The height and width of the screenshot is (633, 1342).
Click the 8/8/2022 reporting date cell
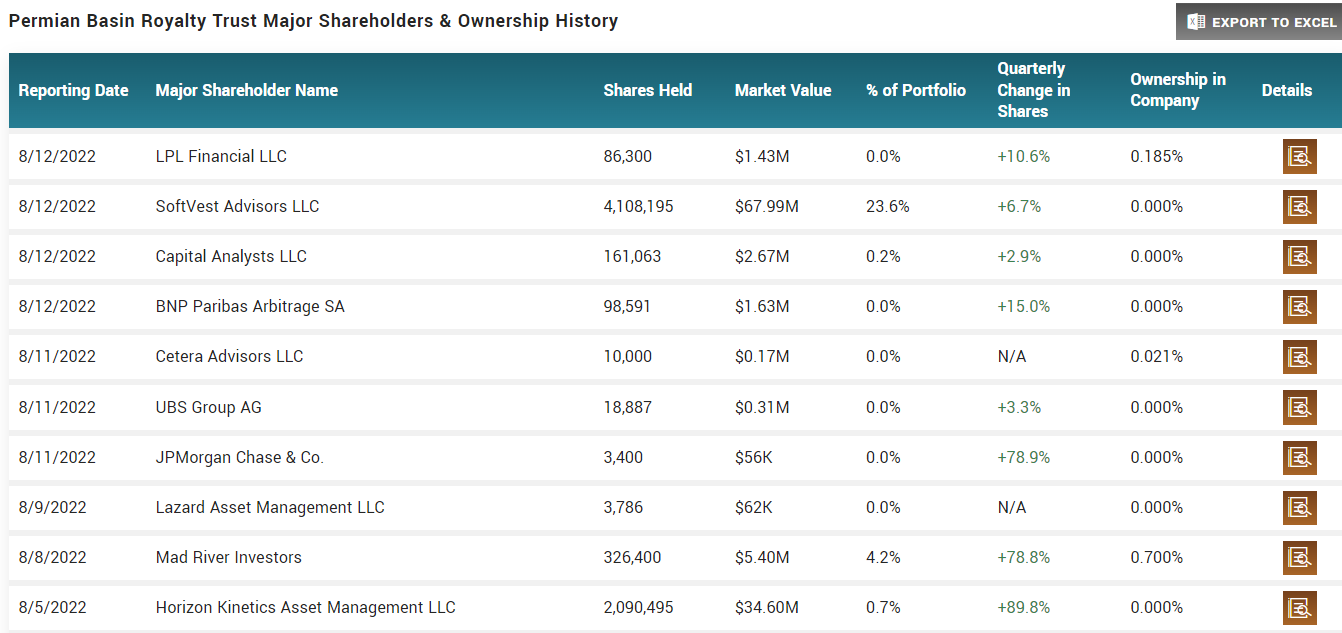coord(53,557)
